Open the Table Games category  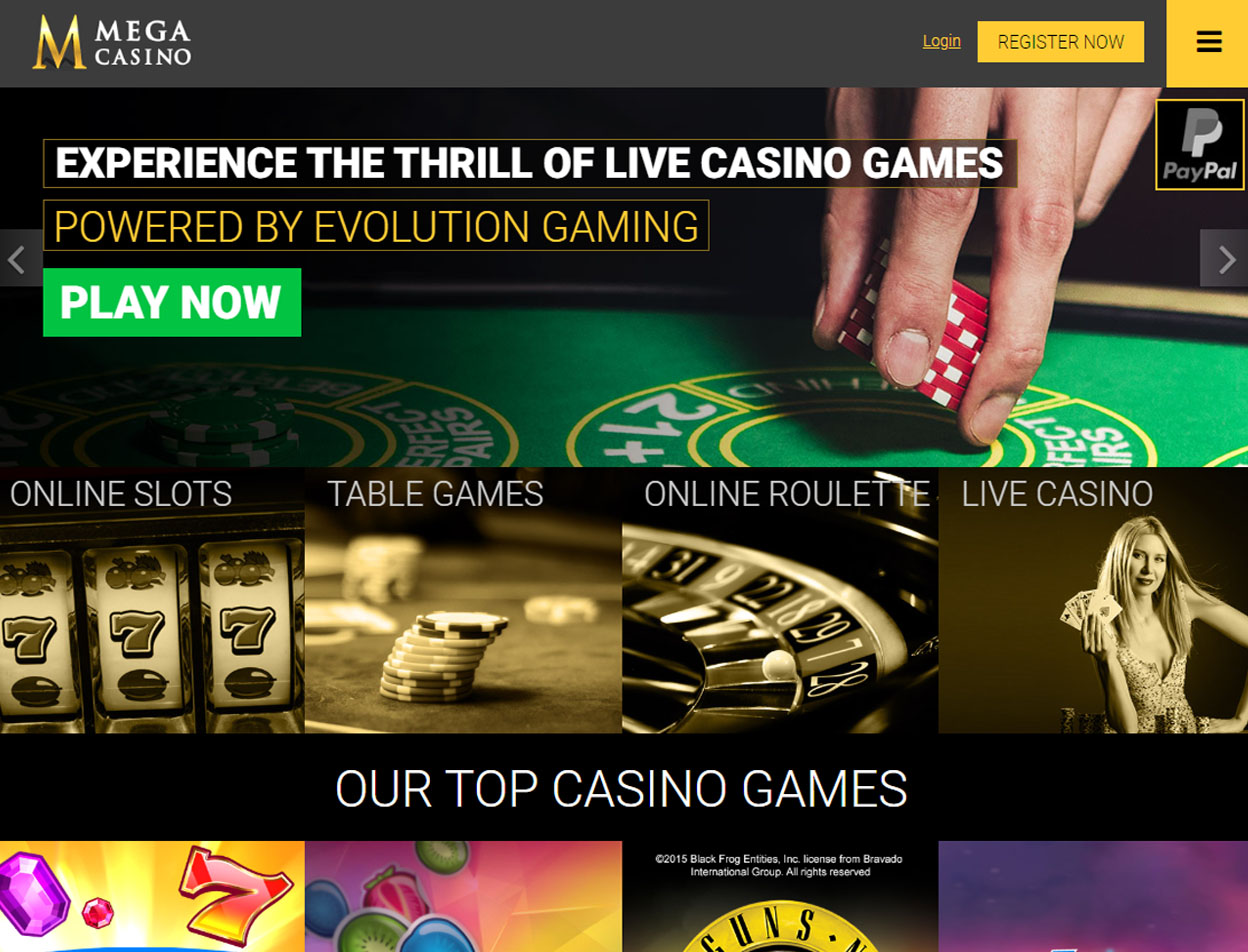pos(463,600)
